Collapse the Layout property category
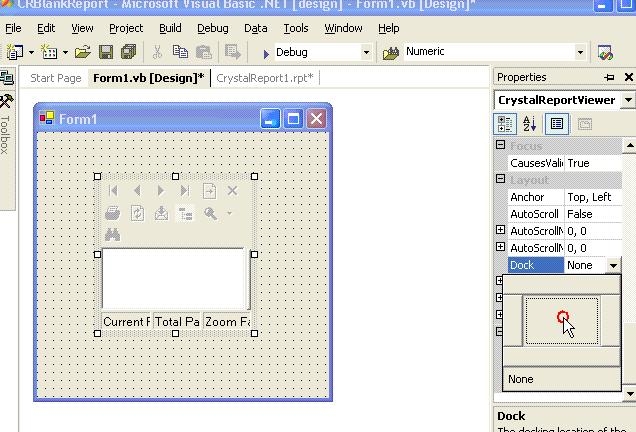This screenshot has width=636, height=432. 501,180
